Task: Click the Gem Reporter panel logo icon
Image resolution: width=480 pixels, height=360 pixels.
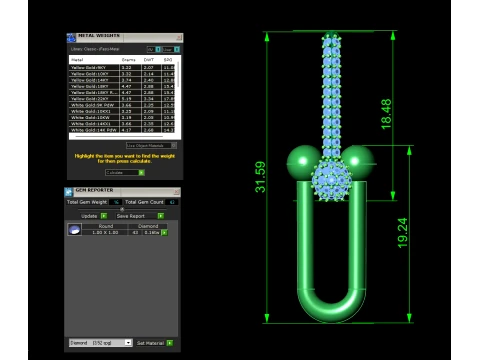Action: [69, 192]
